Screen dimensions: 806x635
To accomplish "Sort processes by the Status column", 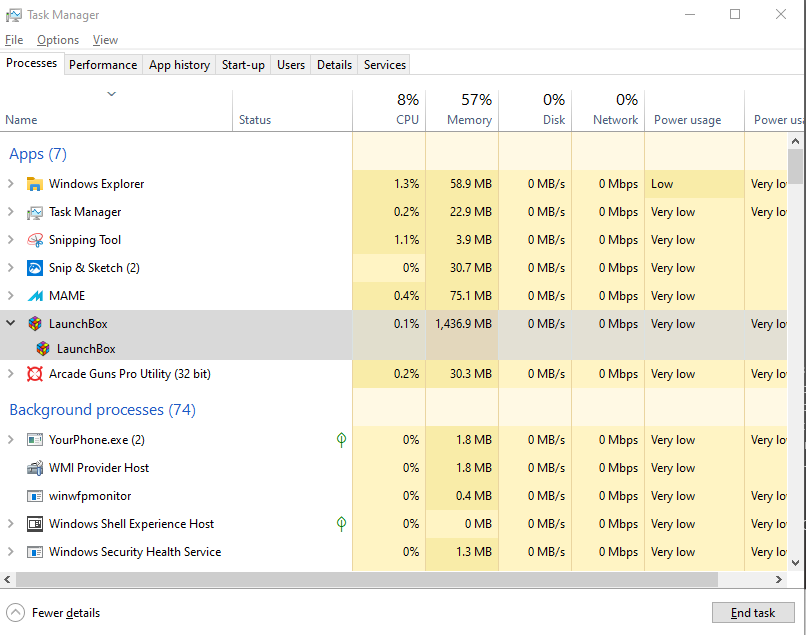I will pyautogui.click(x=292, y=111).
